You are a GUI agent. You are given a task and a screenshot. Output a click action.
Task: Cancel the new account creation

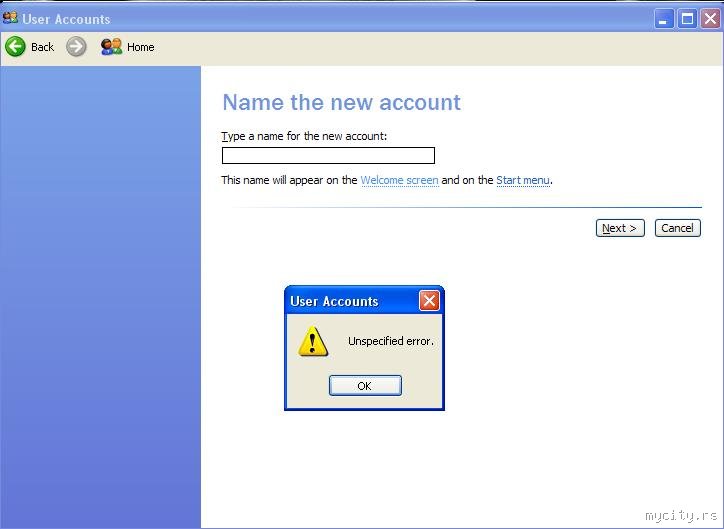677,228
